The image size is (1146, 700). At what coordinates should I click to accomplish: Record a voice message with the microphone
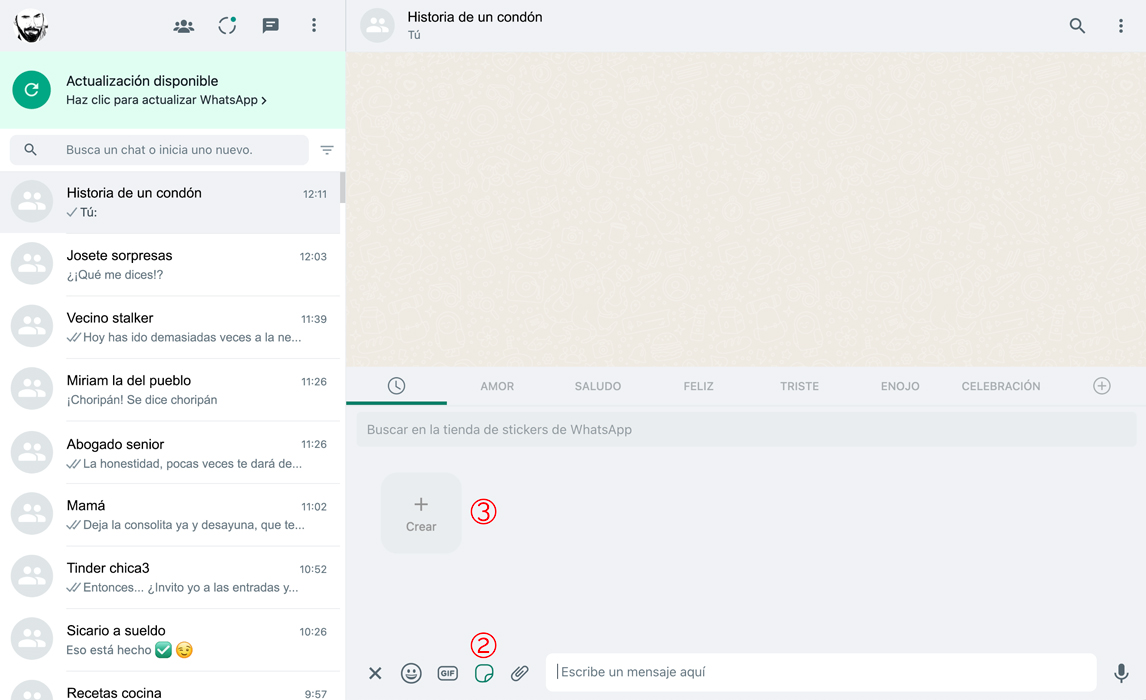click(x=1121, y=673)
